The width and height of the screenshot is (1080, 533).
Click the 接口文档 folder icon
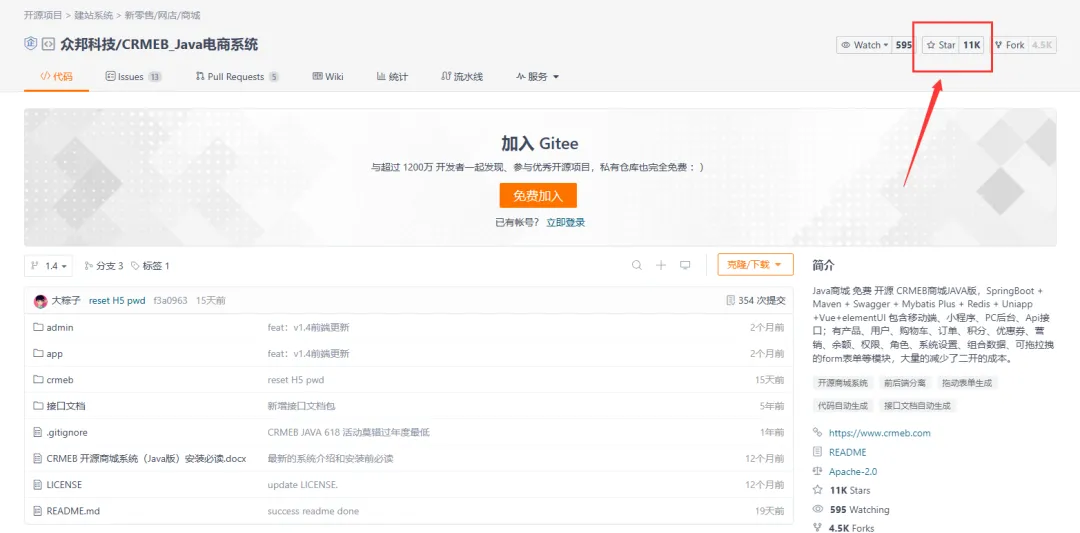38,406
